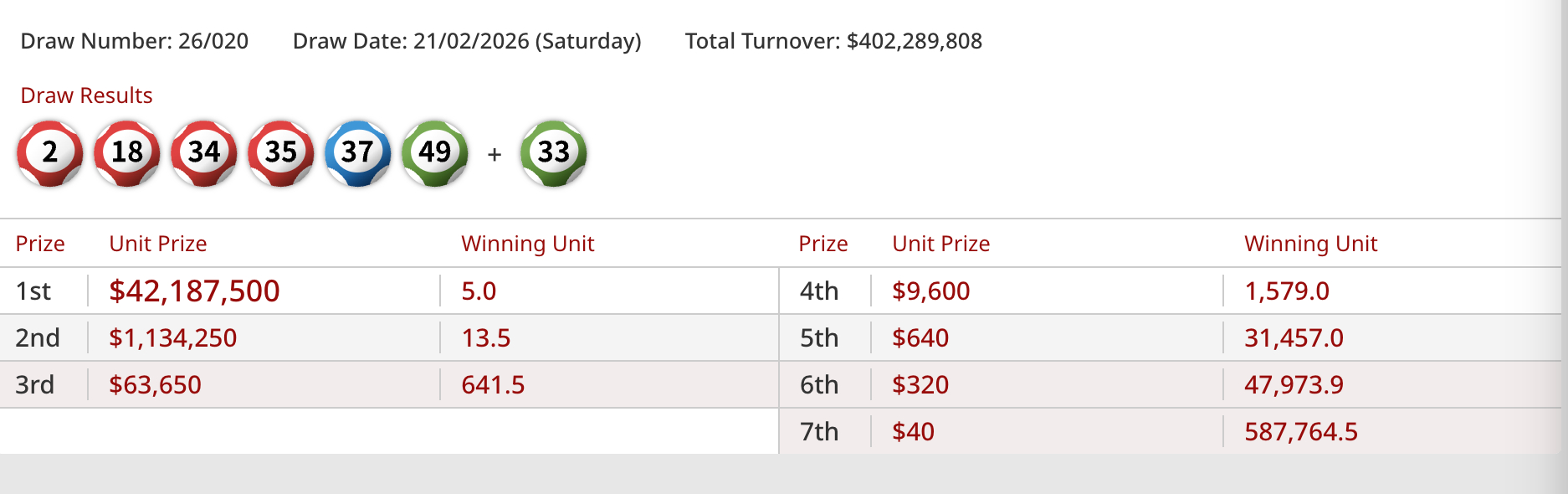Image resolution: width=1568 pixels, height=494 pixels.
Task: Click the Draw Results heading
Action: [x=86, y=95]
